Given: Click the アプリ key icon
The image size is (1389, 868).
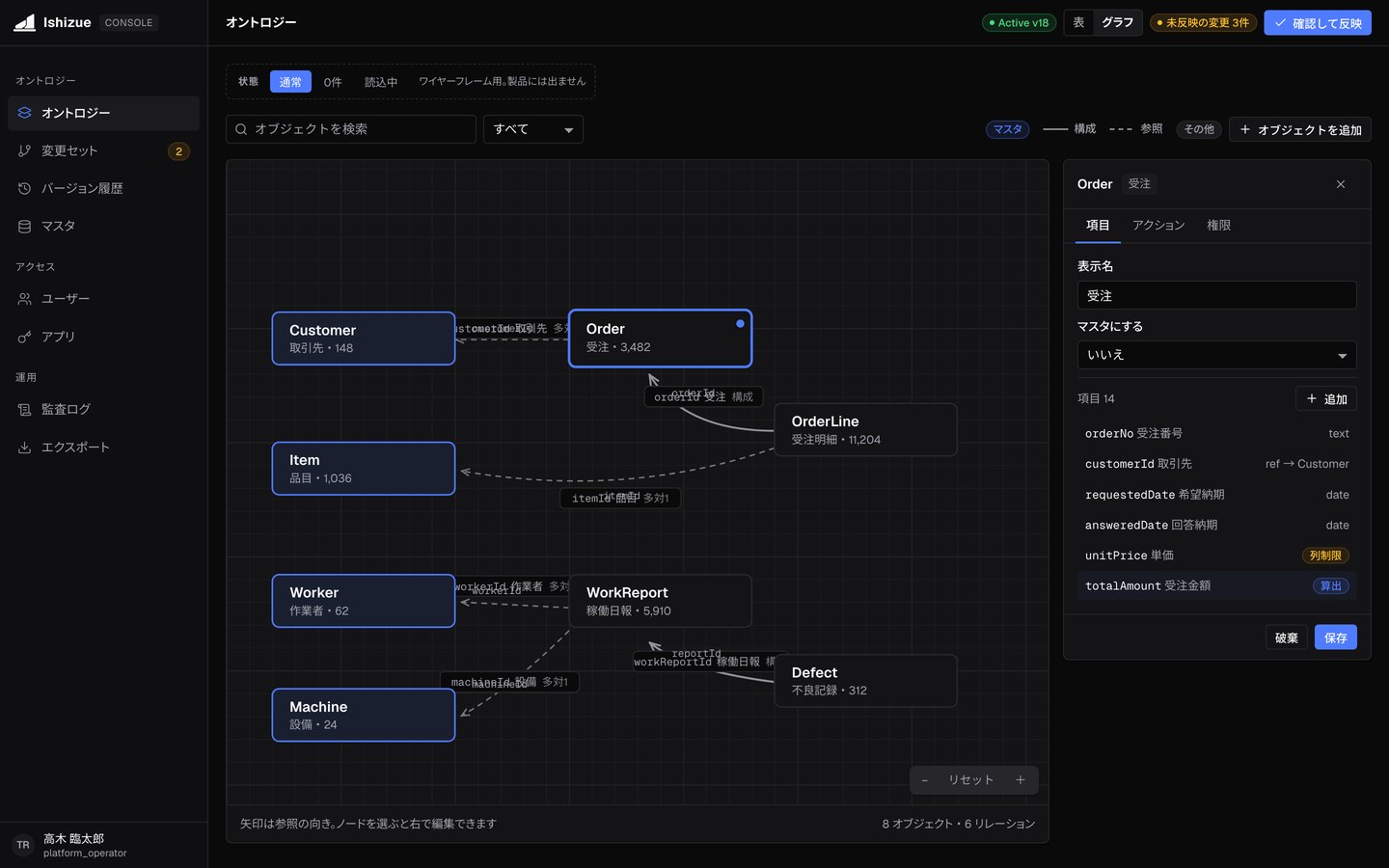Looking at the screenshot, I should pyautogui.click(x=24, y=337).
